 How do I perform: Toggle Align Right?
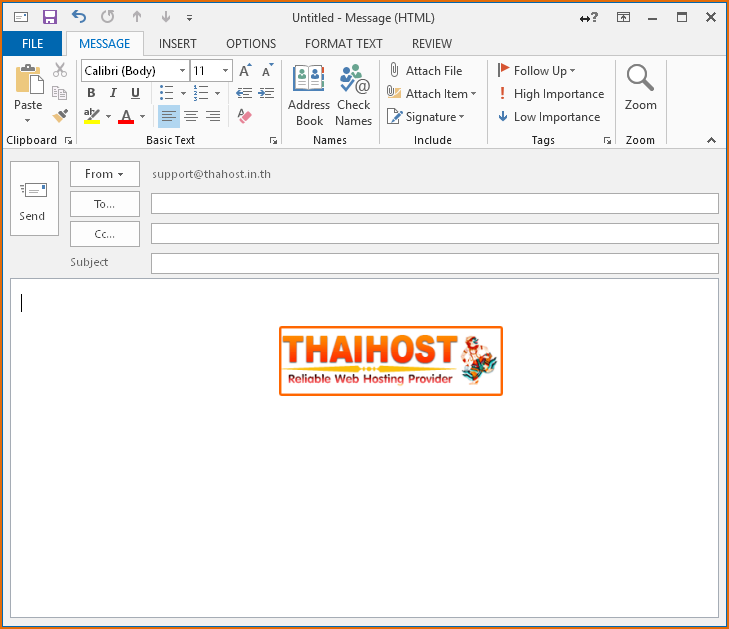click(x=213, y=116)
